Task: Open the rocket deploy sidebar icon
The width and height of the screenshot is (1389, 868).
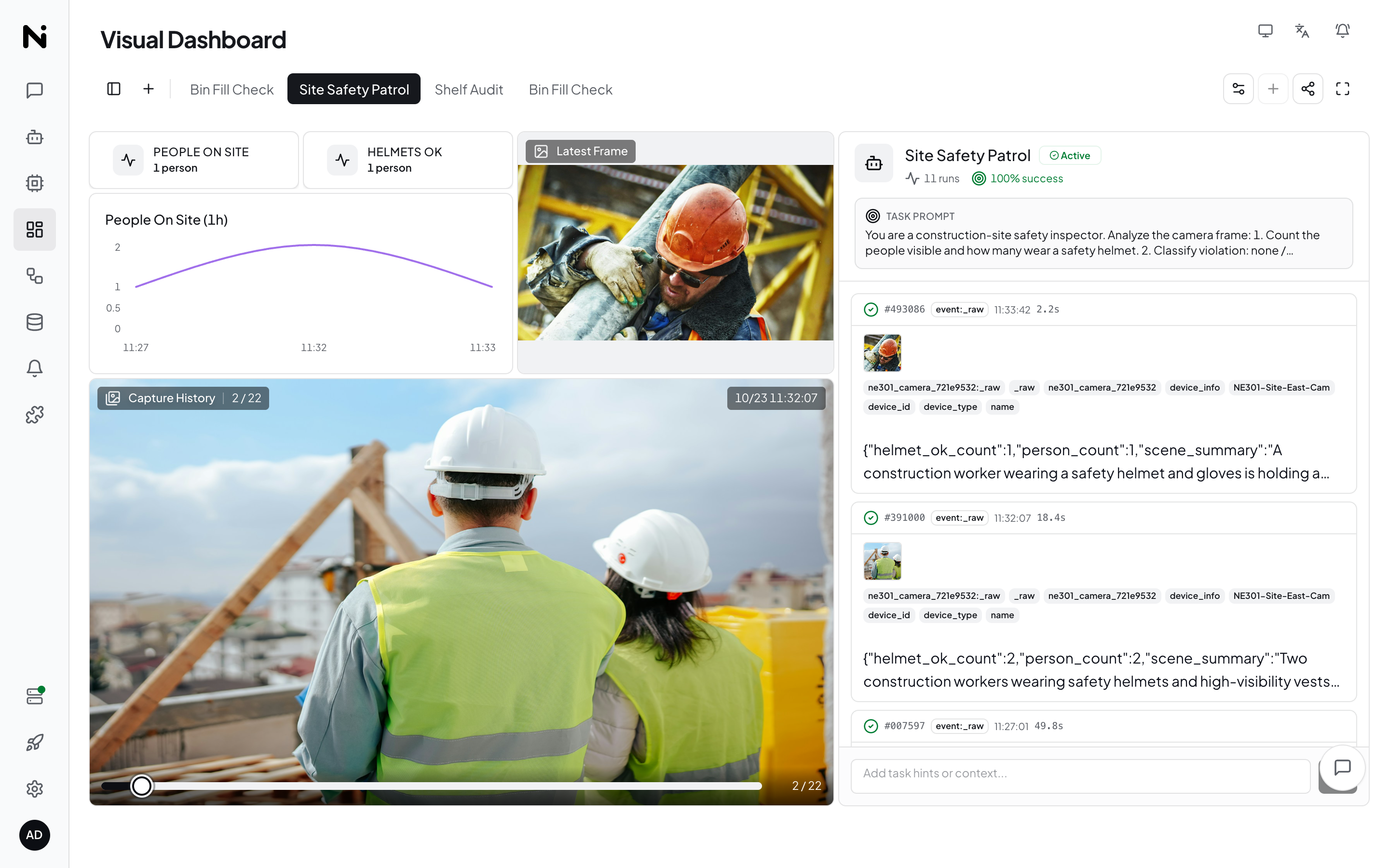Action: click(34, 742)
